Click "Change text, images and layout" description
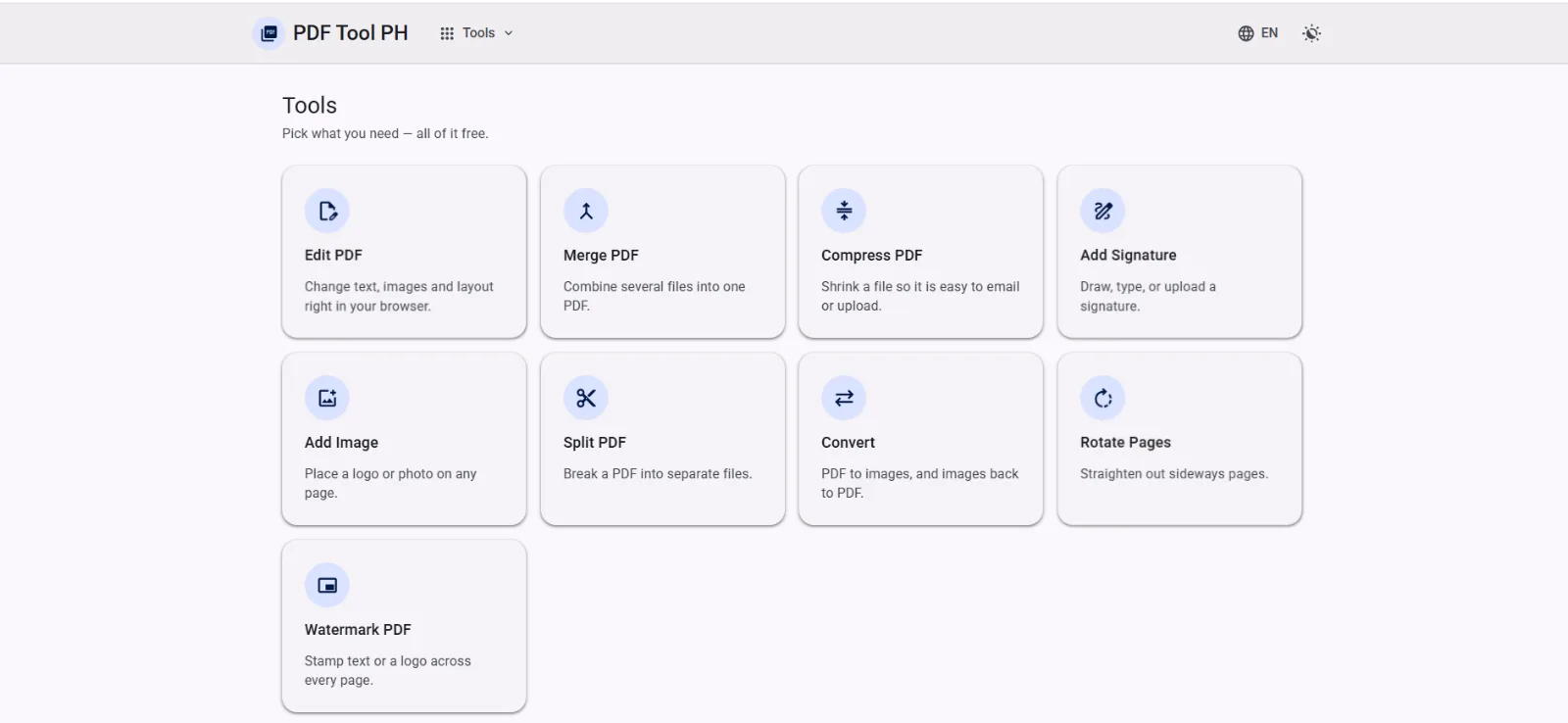This screenshot has width=1568, height=723. pyautogui.click(x=399, y=296)
